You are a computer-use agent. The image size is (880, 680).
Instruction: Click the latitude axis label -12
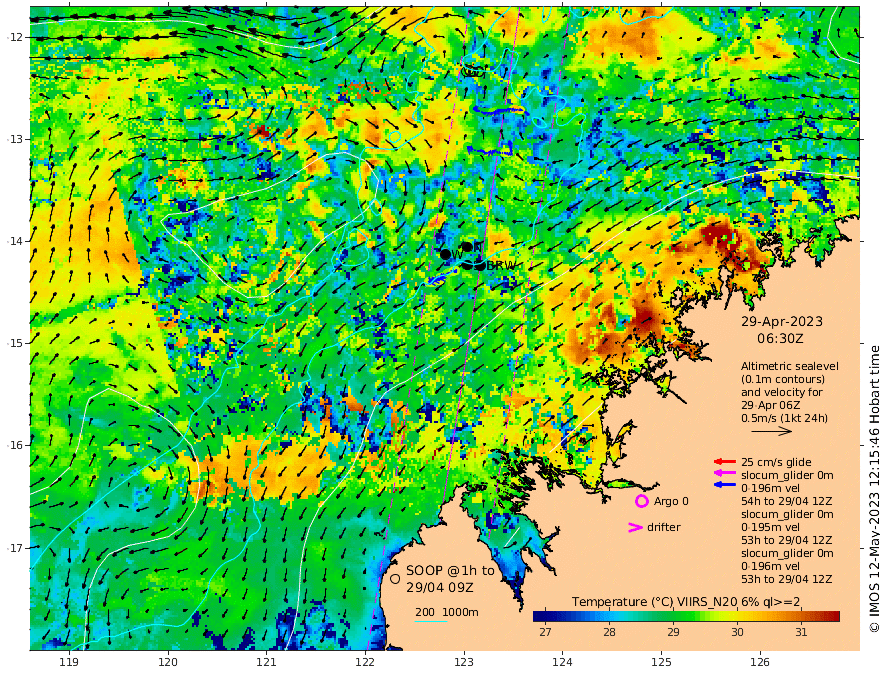[15, 37]
